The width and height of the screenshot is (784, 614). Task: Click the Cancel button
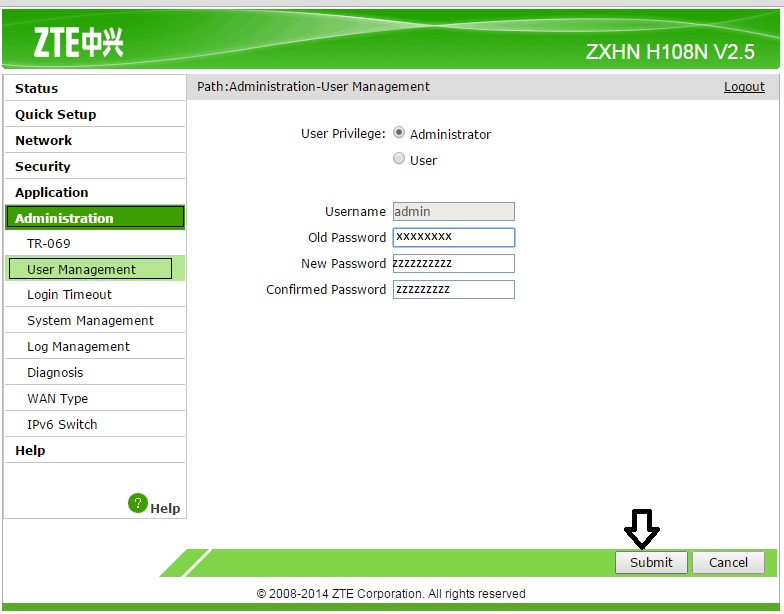pyautogui.click(x=728, y=562)
